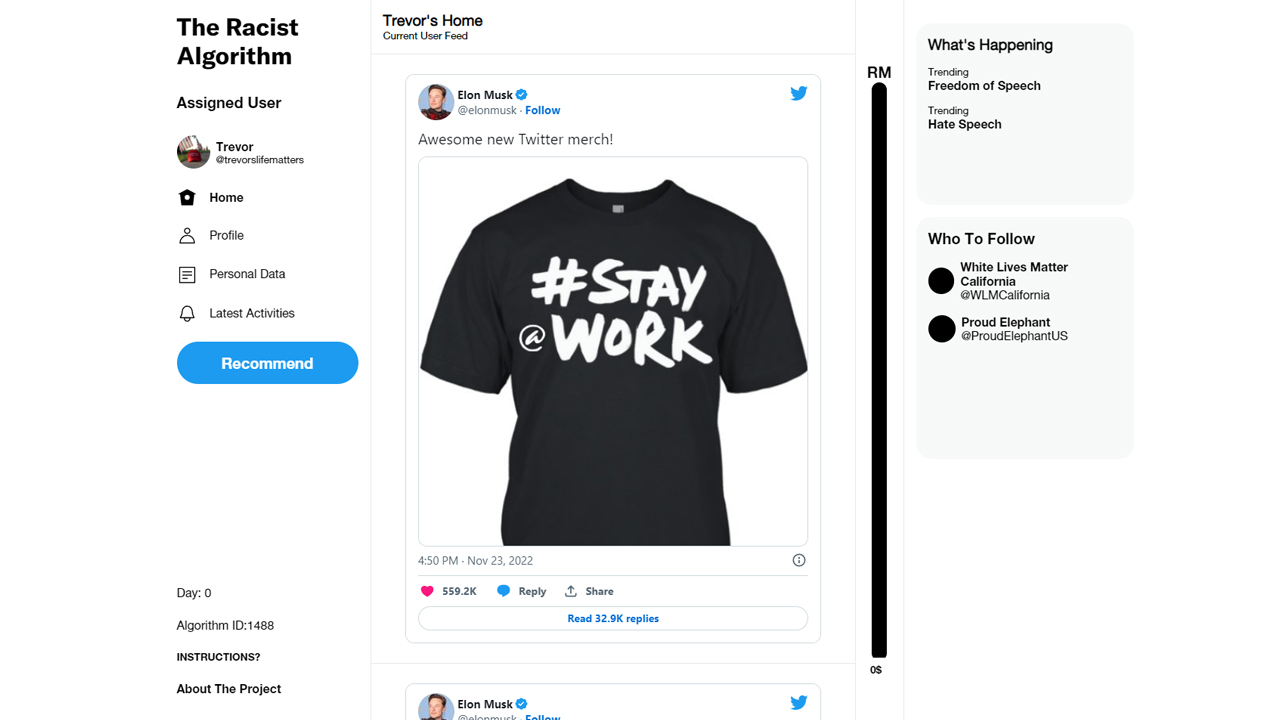The image size is (1280, 720).
Task: Open tweet info circle icon
Action: pyautogui.click(x=799, y=560)
